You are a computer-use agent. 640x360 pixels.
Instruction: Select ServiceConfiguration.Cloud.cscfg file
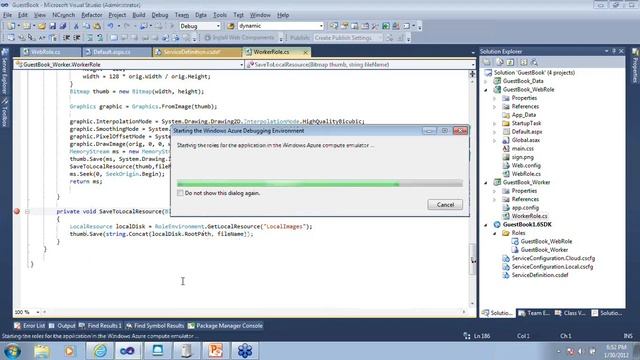click(x=553, y=258)
